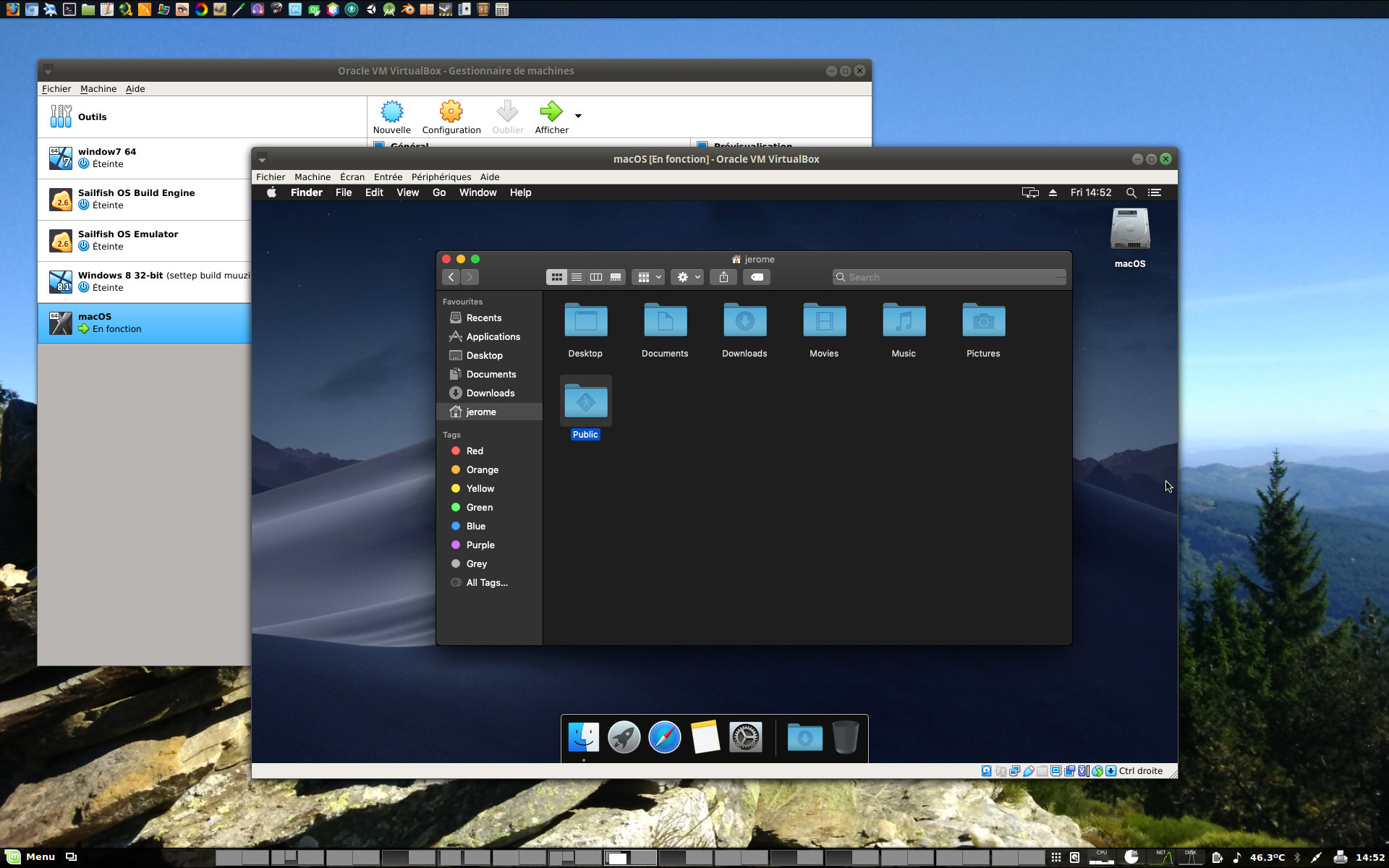
Task: Click the System Preferences gear icon in dock
Action: pyautogui.click(x=745, y=738)
